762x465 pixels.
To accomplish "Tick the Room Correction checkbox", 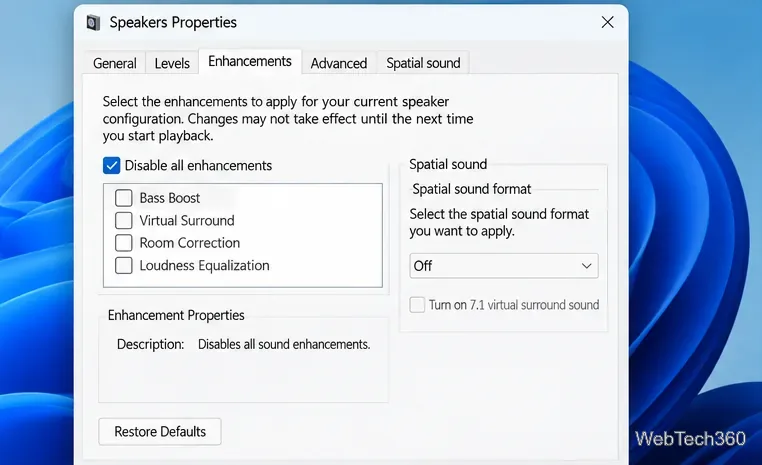I will point(123,242).
